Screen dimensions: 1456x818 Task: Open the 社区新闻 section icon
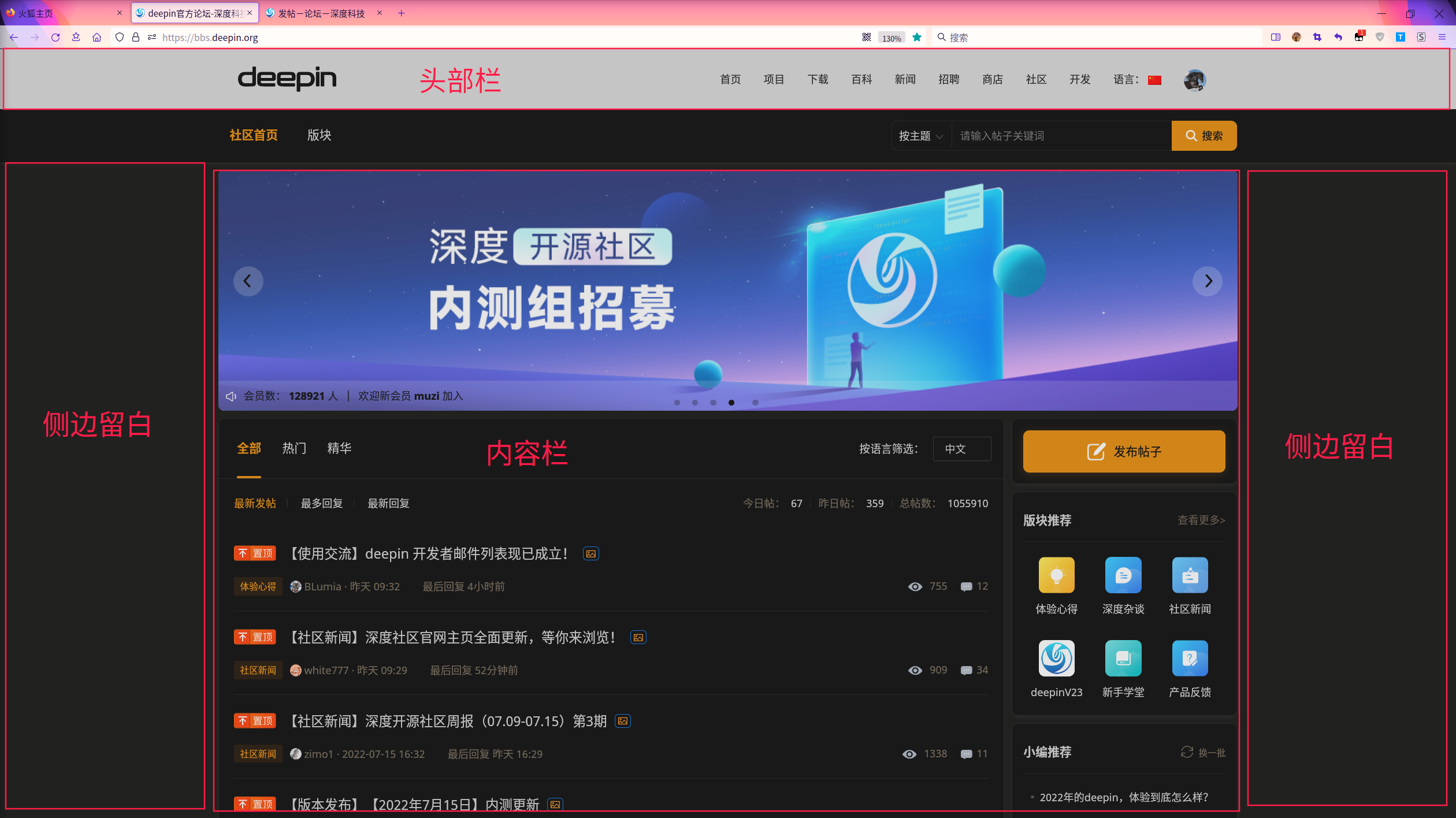1190,575
